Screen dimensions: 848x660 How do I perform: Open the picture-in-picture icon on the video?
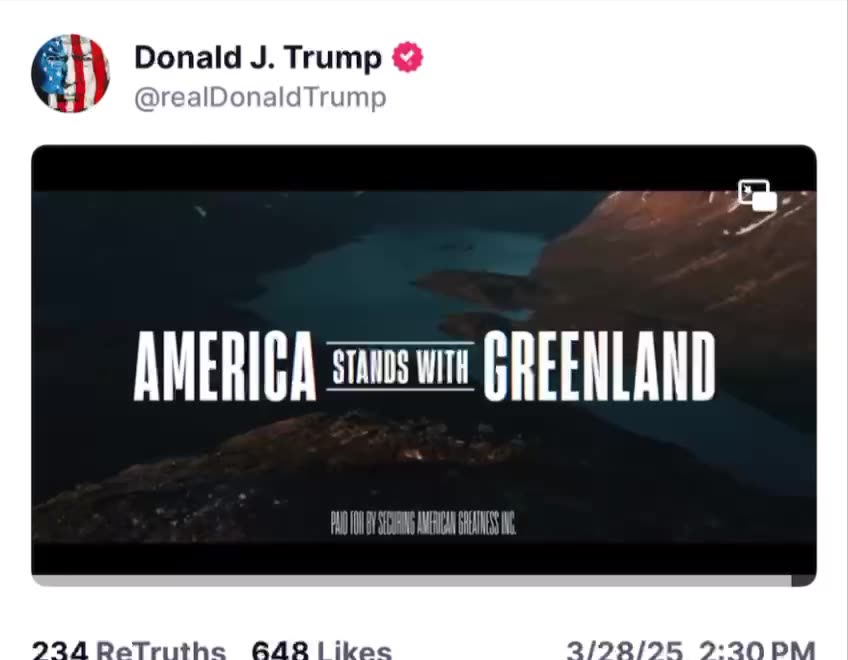point(757,195)
